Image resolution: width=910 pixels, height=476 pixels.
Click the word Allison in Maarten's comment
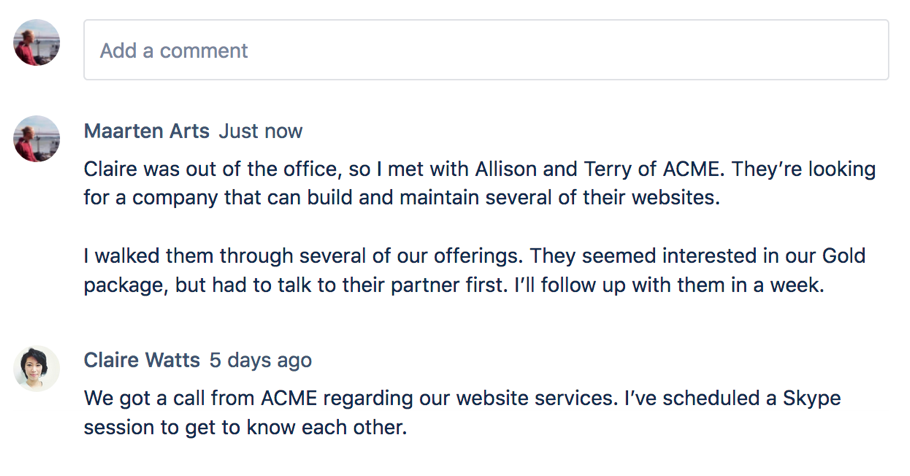coord(506,169)
